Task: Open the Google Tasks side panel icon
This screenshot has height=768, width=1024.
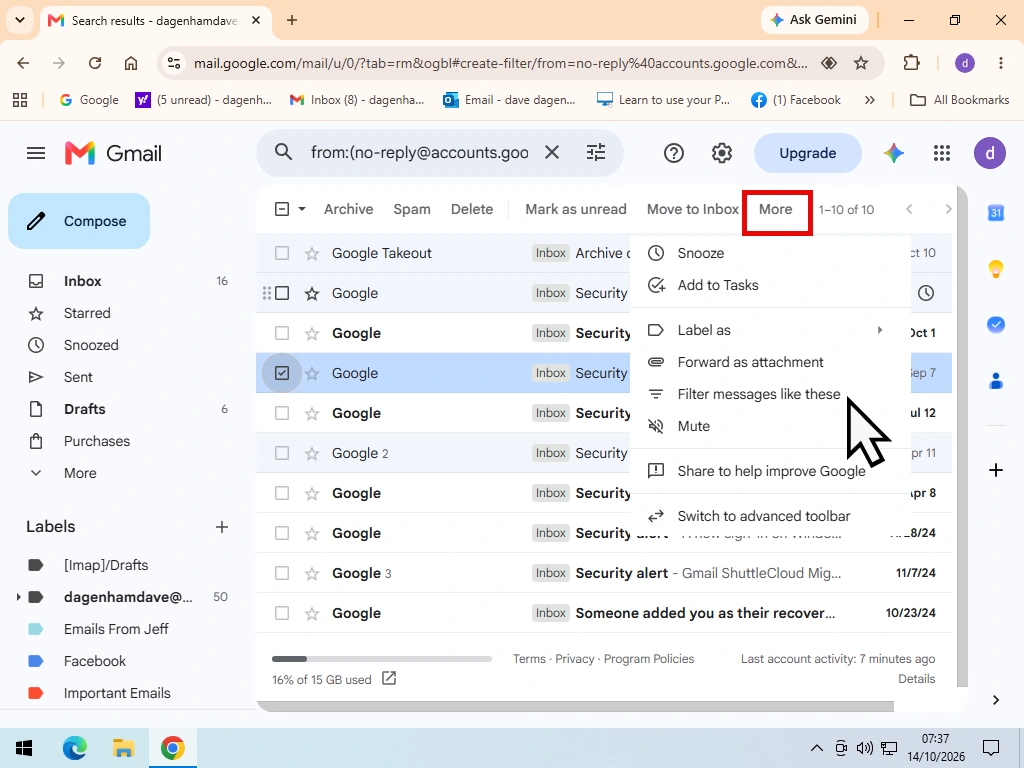Action: tap(996, 324)
